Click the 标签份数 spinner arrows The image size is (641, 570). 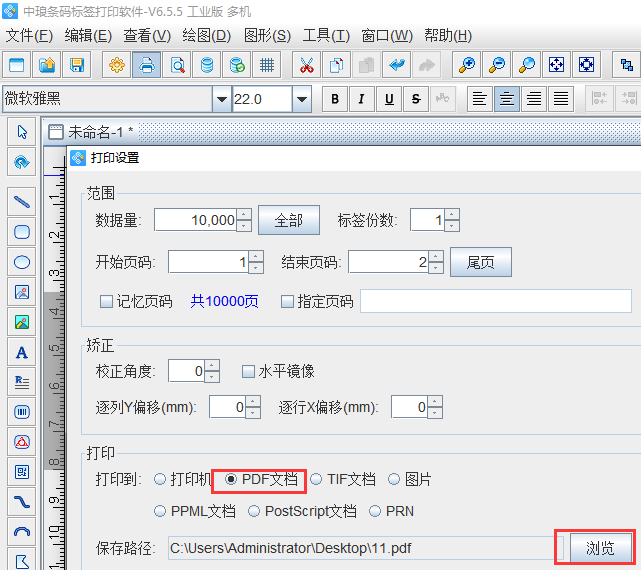point(452,220)
